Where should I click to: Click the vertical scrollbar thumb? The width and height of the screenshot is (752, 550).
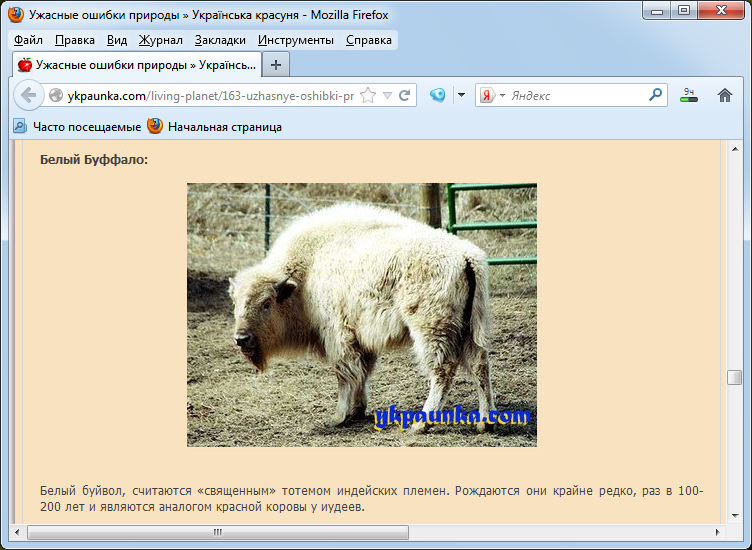click(x=734, y=377)
